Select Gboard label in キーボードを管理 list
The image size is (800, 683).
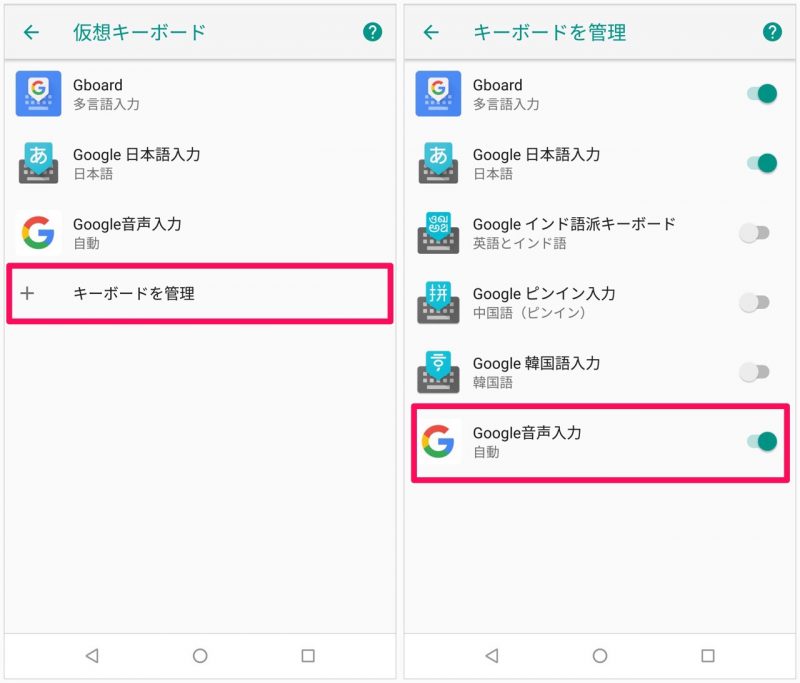(497, 85)
